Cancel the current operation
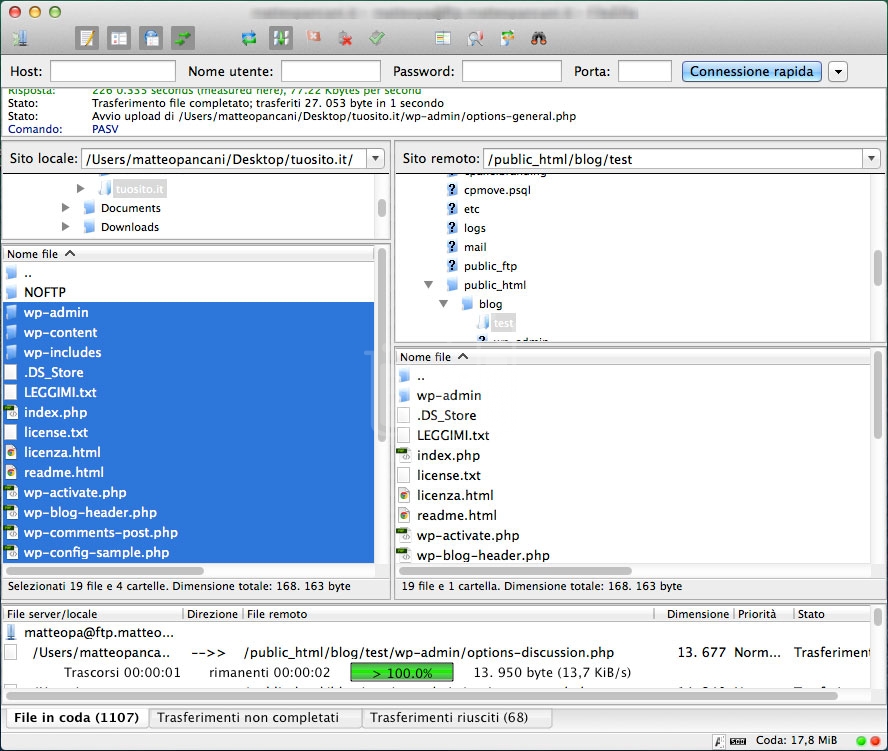The height and width of the screenshot is (751, 888). (313, 37)
